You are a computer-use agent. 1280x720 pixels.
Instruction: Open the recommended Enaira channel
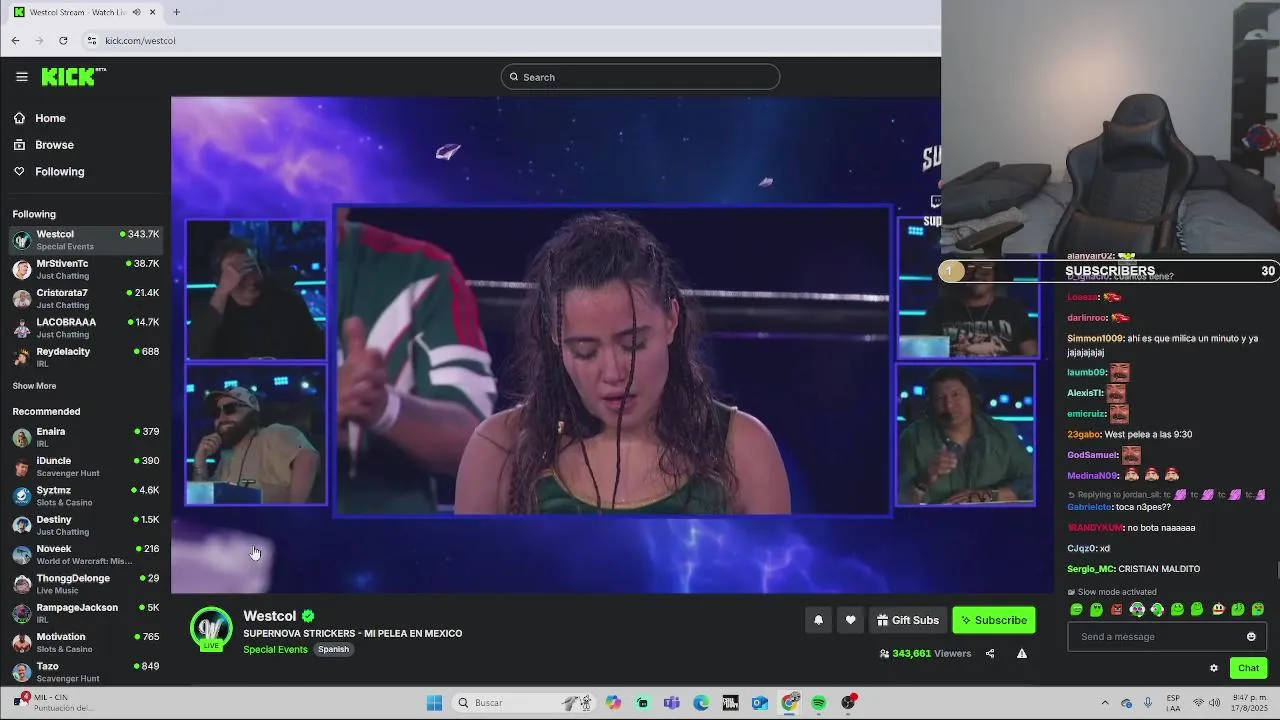click(85, 437)
